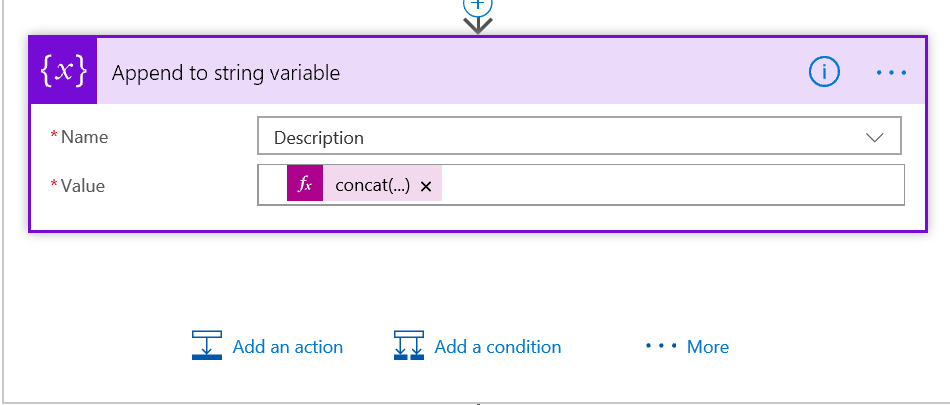950x405 pixels.
Task: Open the concat(...) expression token
Action: point(372,185)
